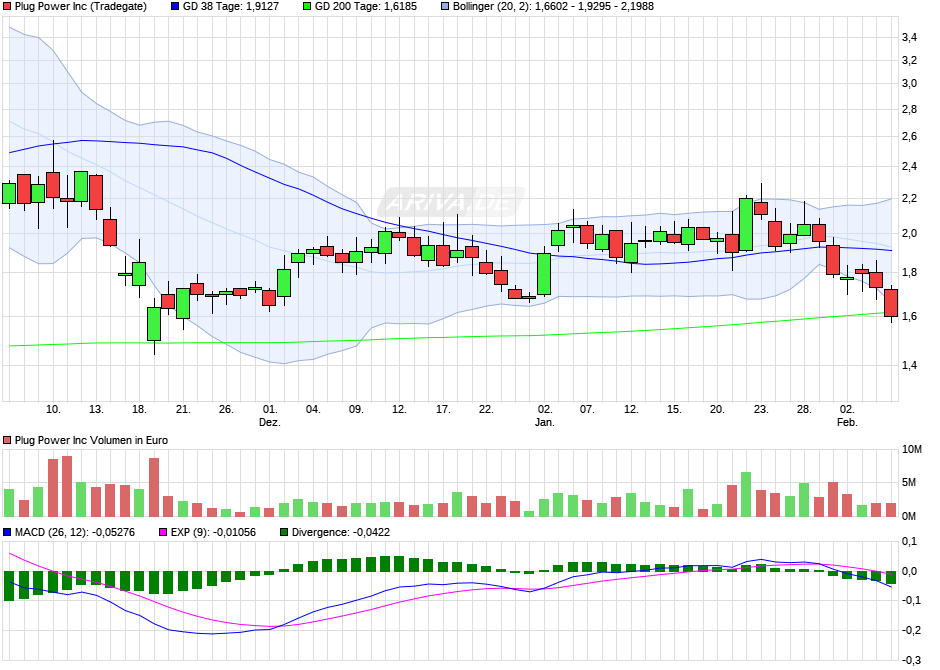Image resolution: width=940 pixels, height=670 pixels.
Task: Click the '20.' date label on the time axis
Action: coord(717,409)
